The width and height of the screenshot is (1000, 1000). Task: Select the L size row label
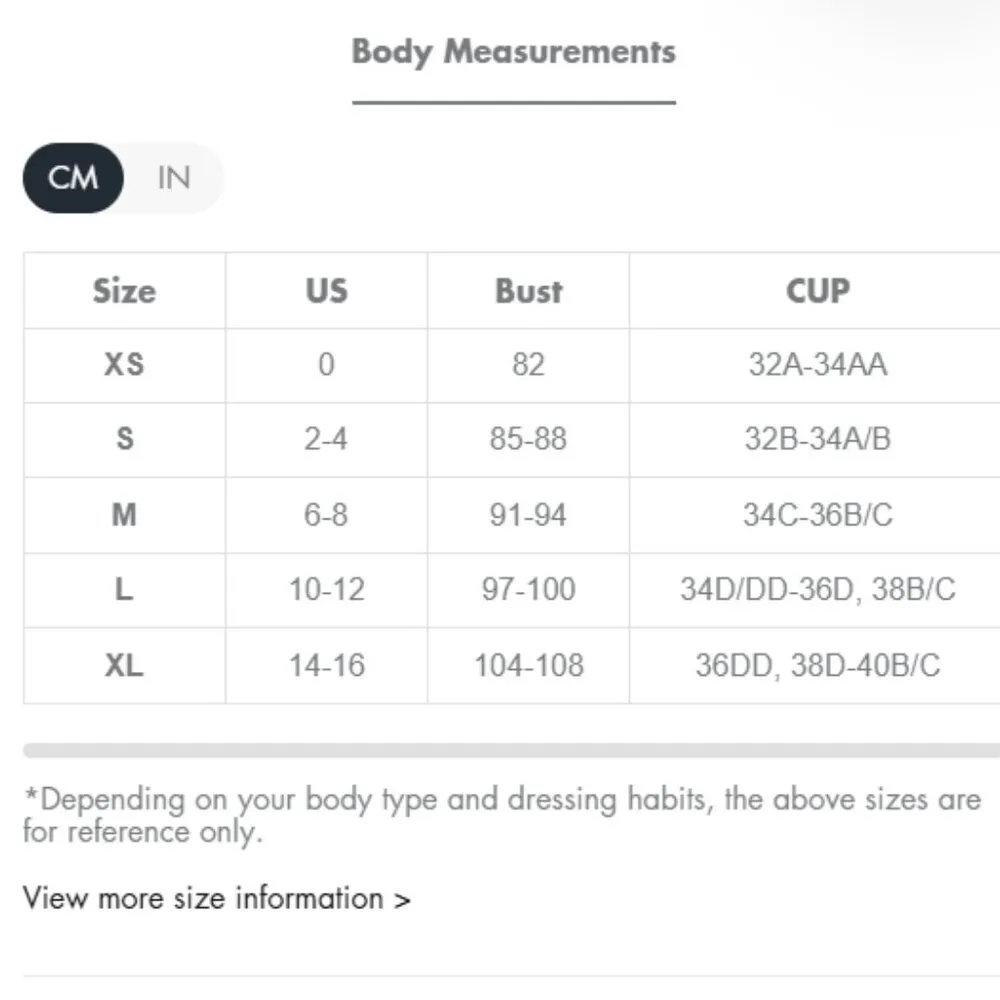click(124, 590)
